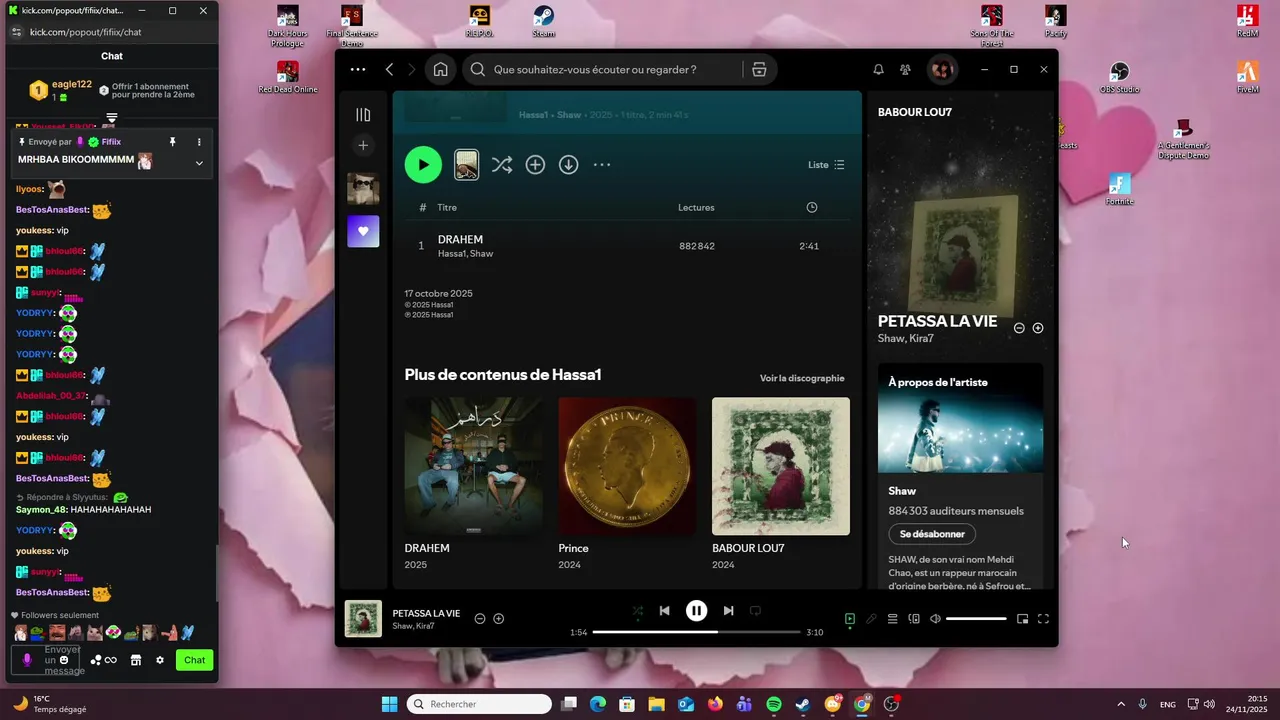
Task: Open Spotify notifications bell
Action: (x=878, y=70)
